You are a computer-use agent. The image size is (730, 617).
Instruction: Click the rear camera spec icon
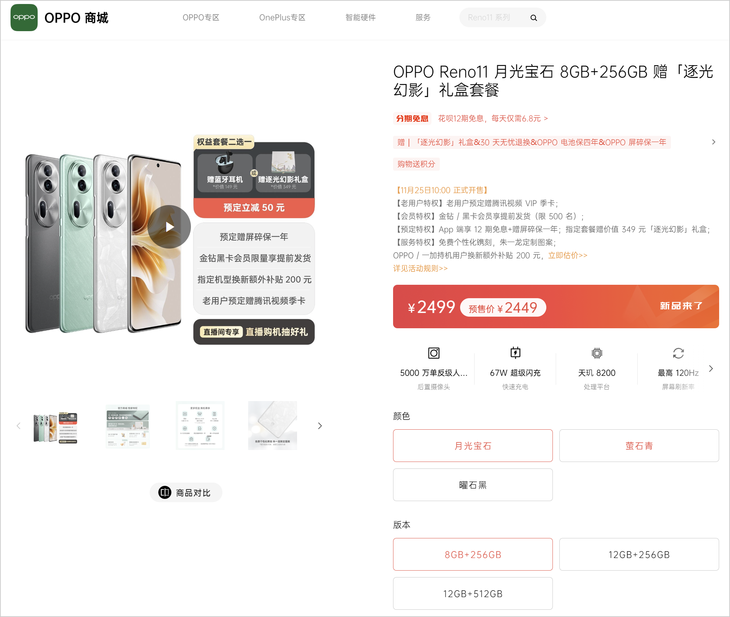click(x=434, y=353)
